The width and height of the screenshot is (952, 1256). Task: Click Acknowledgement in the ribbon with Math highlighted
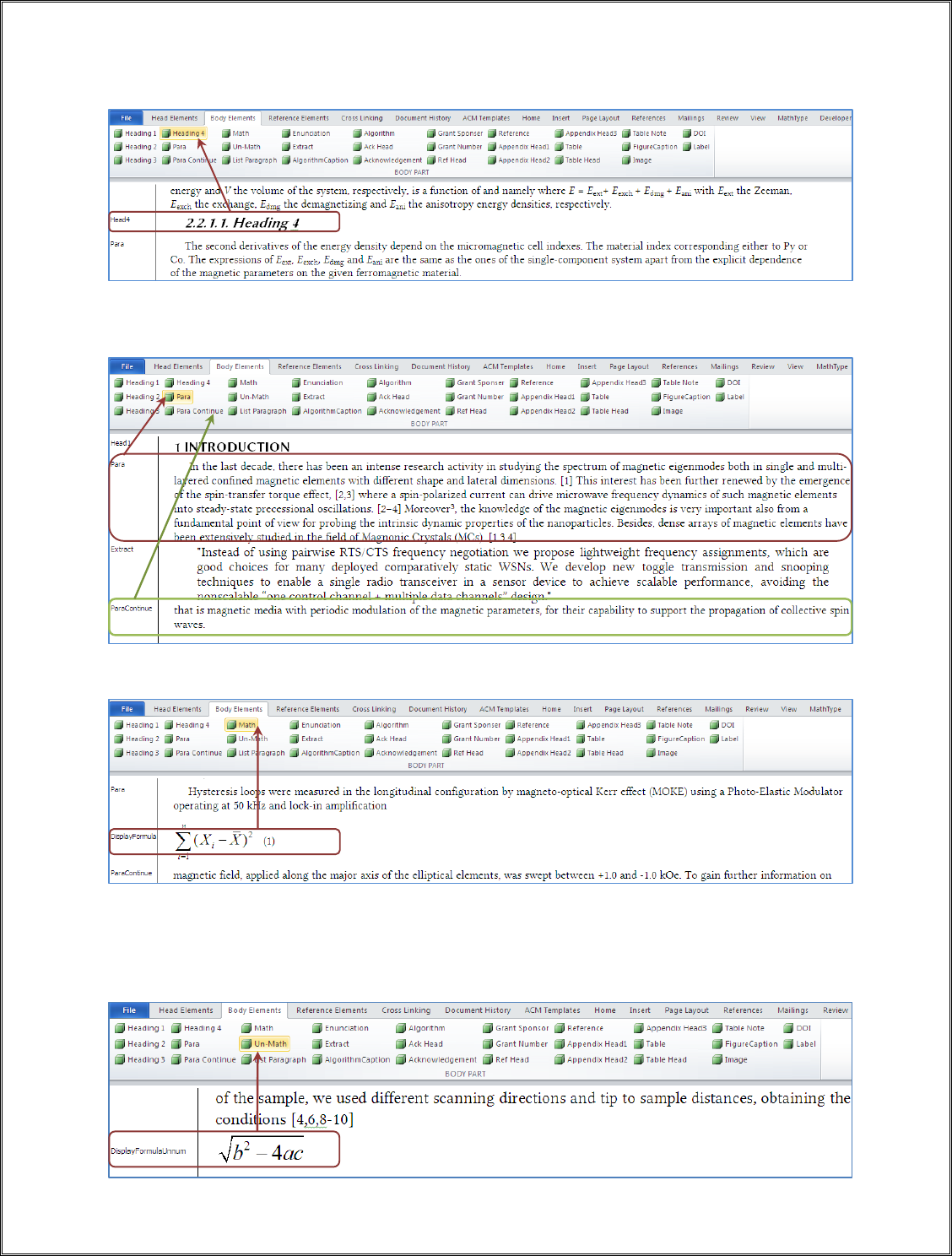click(x=401, y=753)
